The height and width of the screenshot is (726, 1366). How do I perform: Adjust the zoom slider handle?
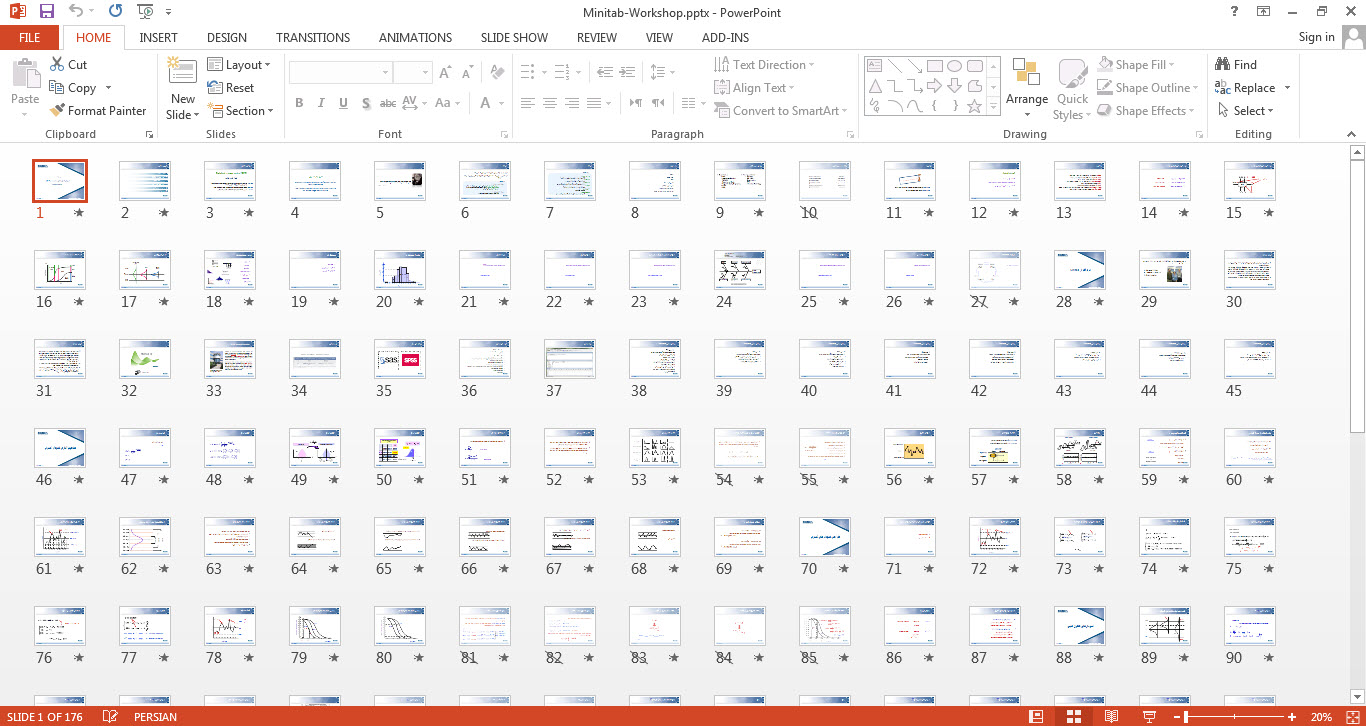[x=1187, y=717]
